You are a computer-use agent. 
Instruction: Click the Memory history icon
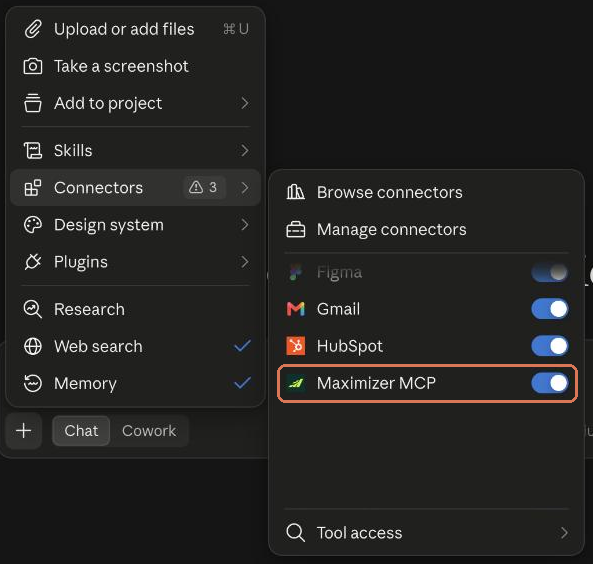33,383
